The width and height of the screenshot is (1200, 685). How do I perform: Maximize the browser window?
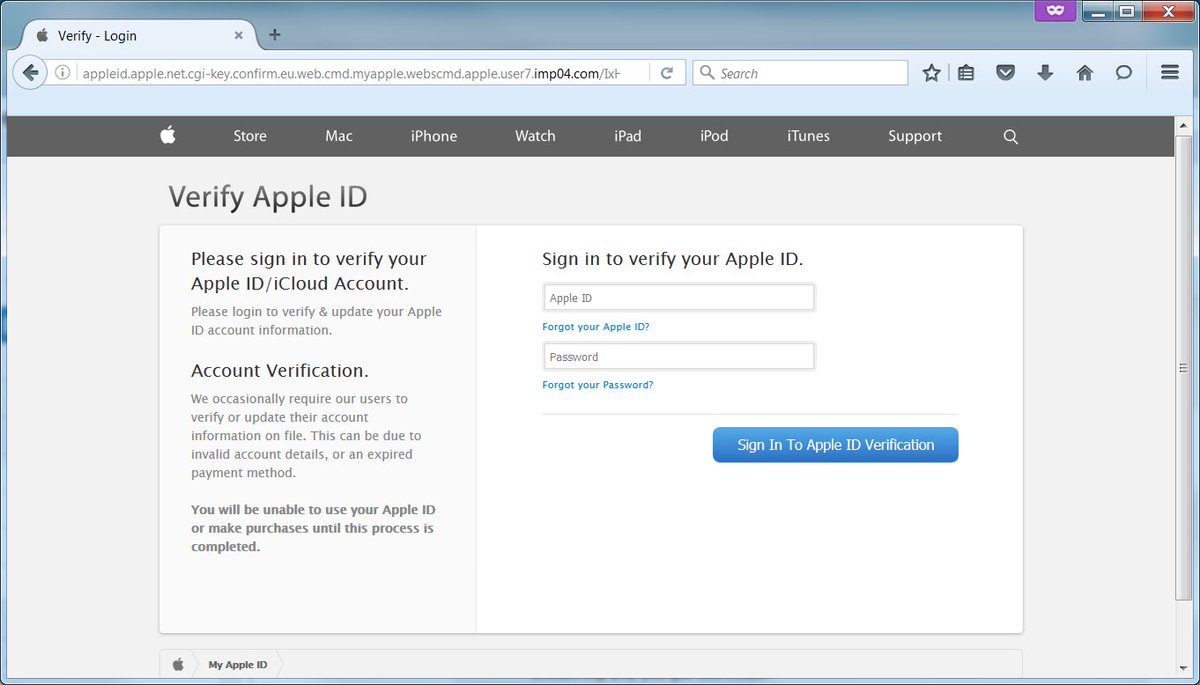point(1126,11)
